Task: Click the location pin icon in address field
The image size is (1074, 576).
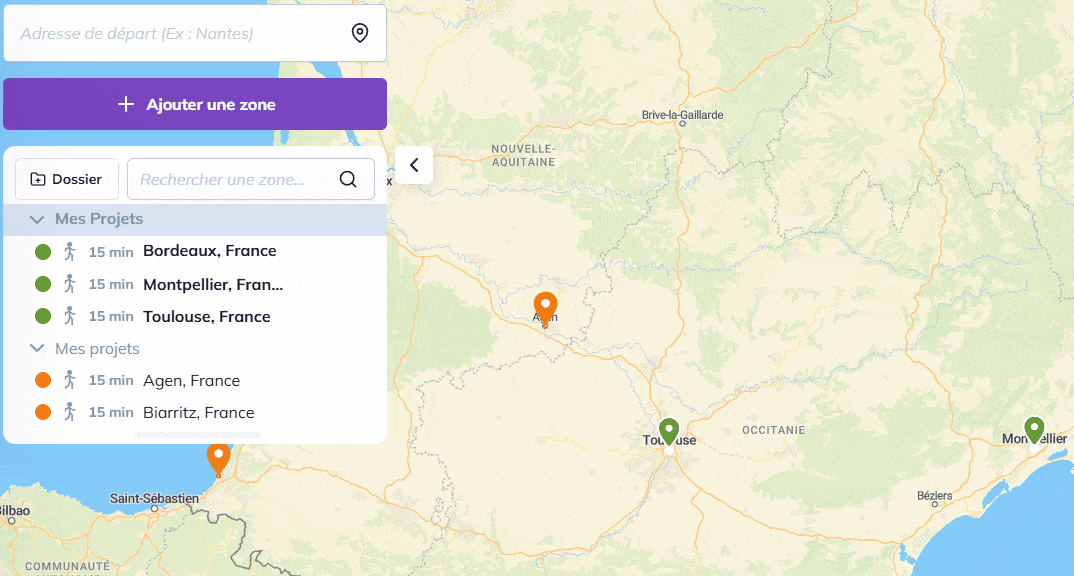Action: tap(360, 34)
